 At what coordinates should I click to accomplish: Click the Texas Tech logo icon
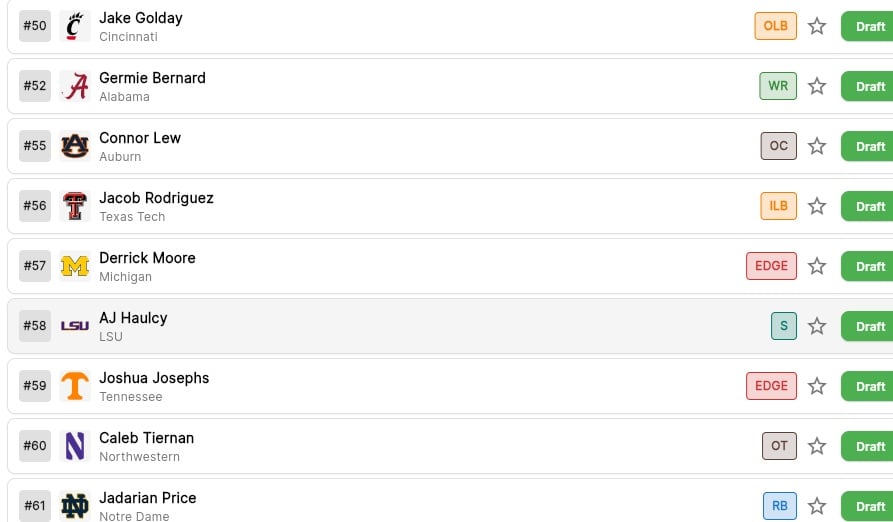[74, 206]
